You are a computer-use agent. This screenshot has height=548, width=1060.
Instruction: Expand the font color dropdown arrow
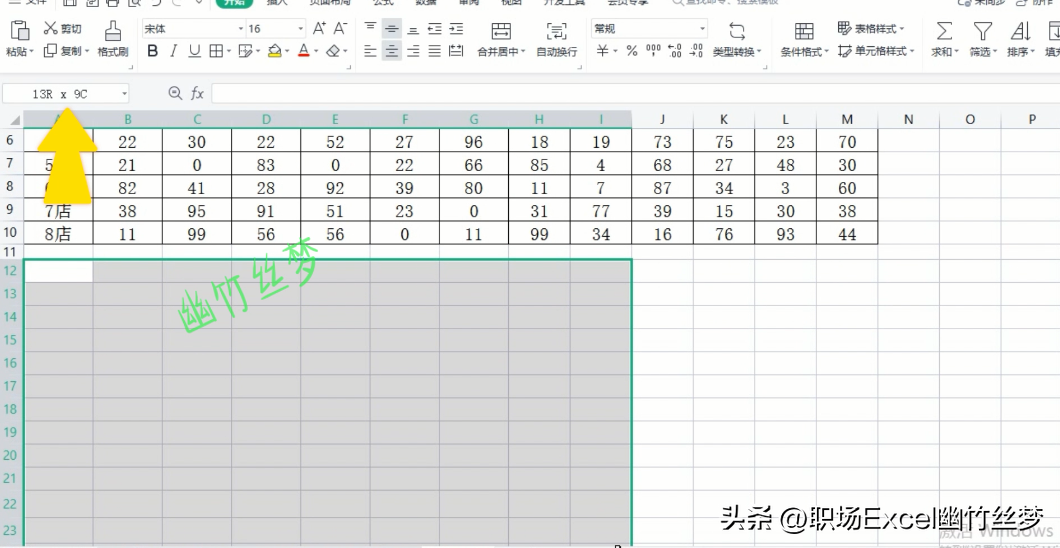(x=317, y=51)
